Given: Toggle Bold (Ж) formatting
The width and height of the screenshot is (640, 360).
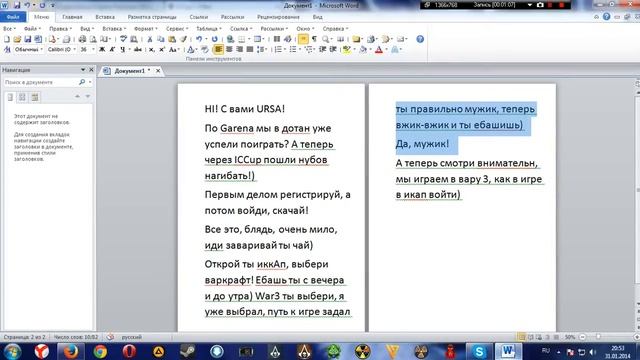Looking at the screenshot, I should point(102,49).
